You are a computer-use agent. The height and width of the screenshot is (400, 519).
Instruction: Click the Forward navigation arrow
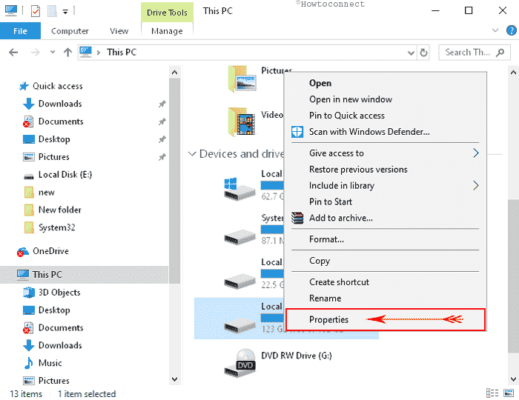(x=35, y=52)
